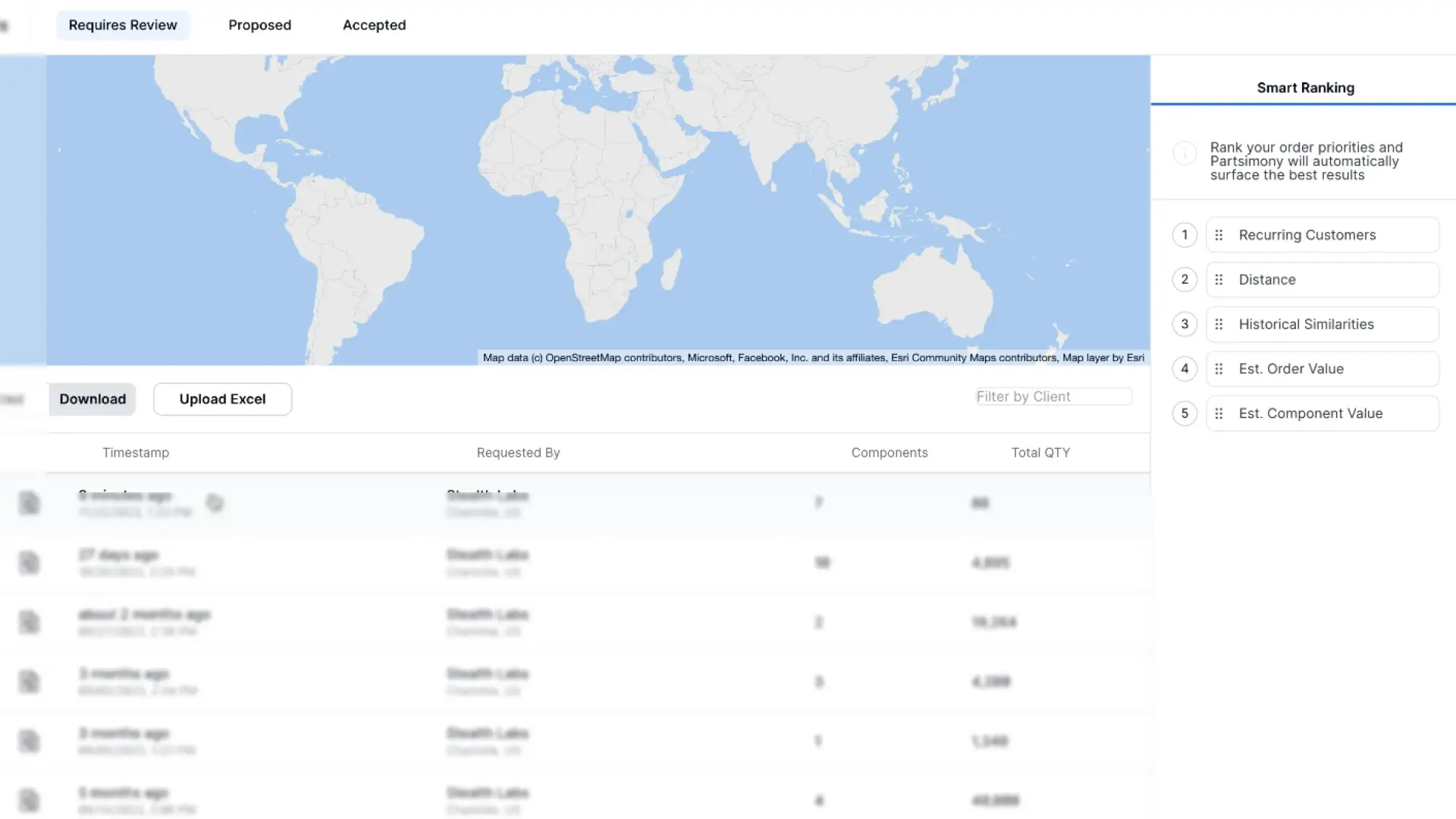
Task: Select the Proposed tab
Action: (x=260, y=25)
